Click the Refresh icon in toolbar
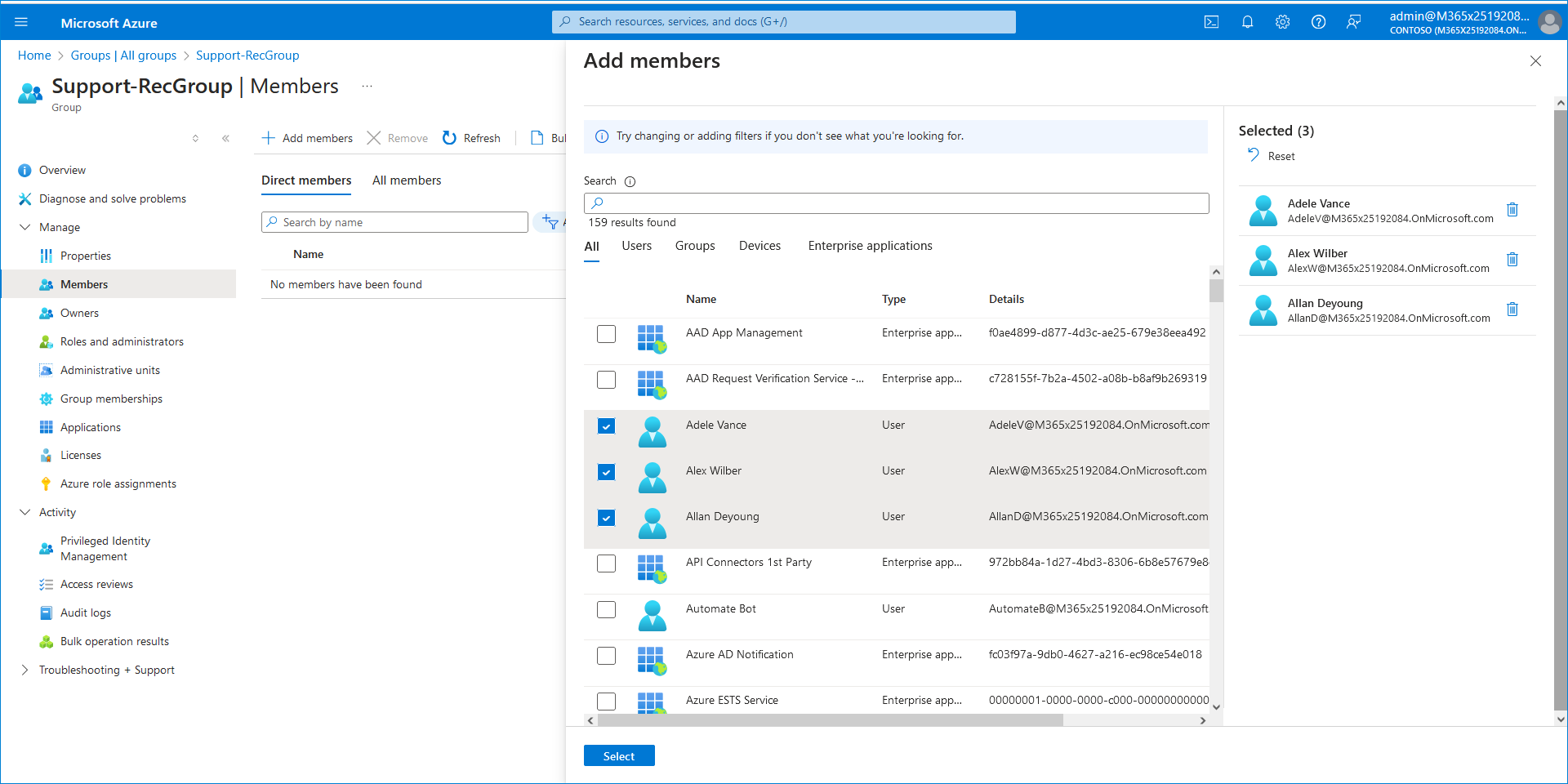This screenshot has height=784, width=1568. click(x=449, y=138)
